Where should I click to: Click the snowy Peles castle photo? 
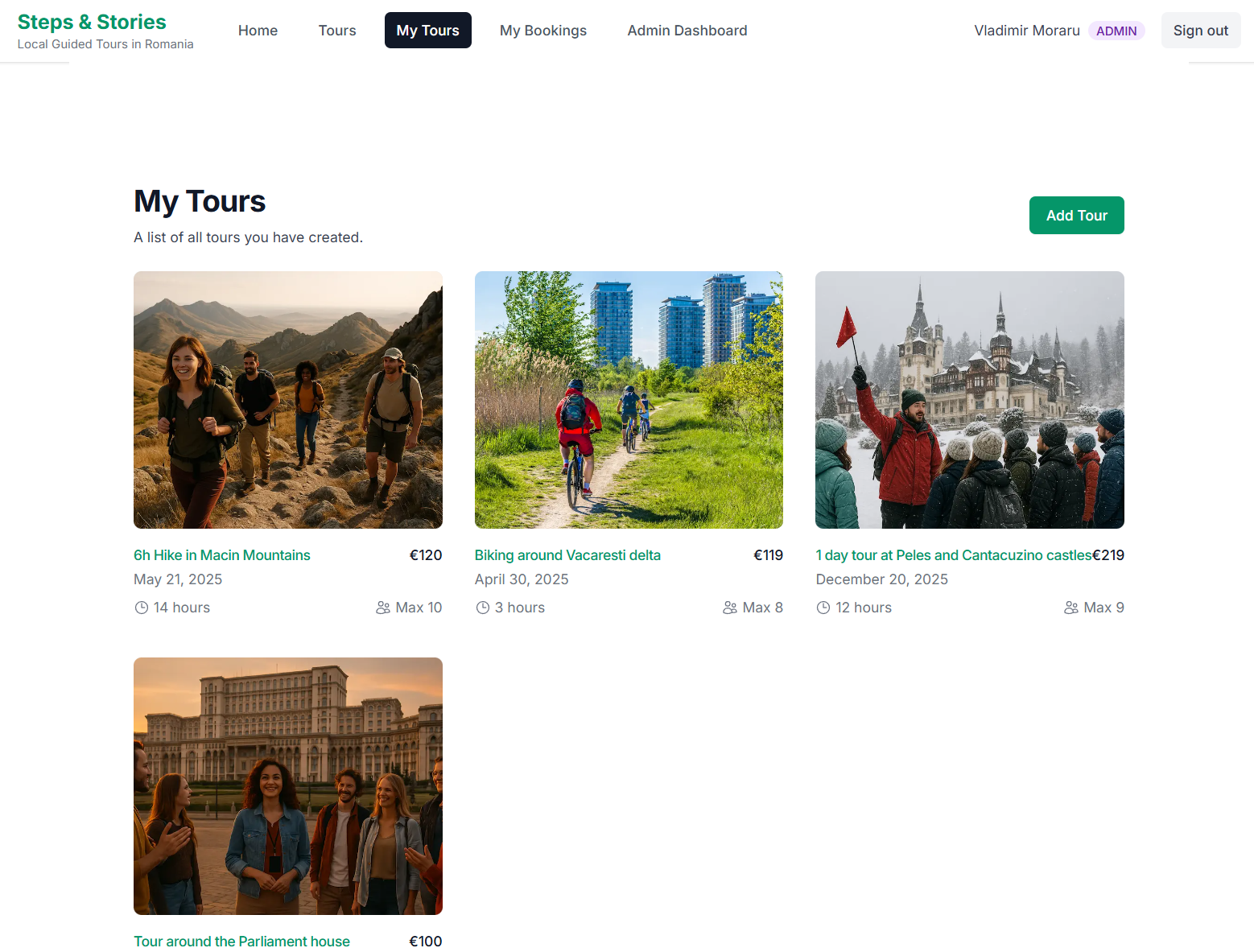pyautogui.click(x=970, y=400)
